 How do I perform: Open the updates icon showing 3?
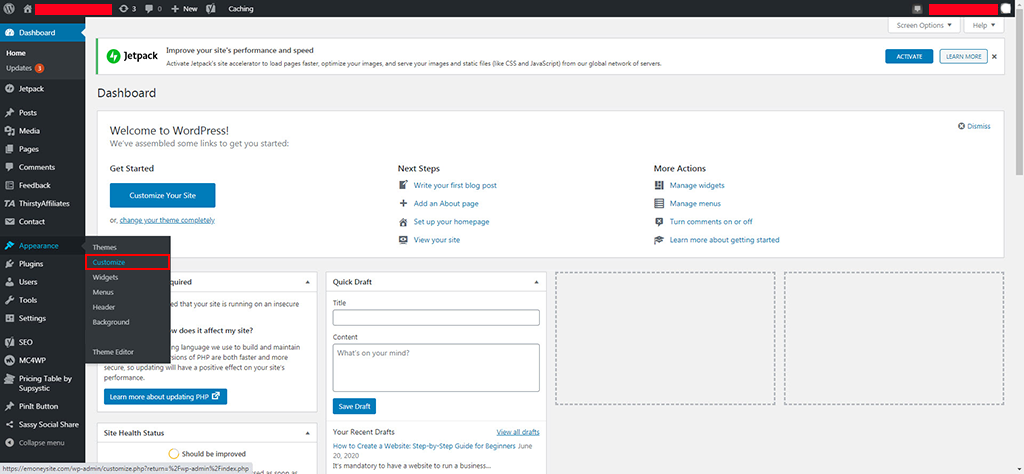coord(128,9)
